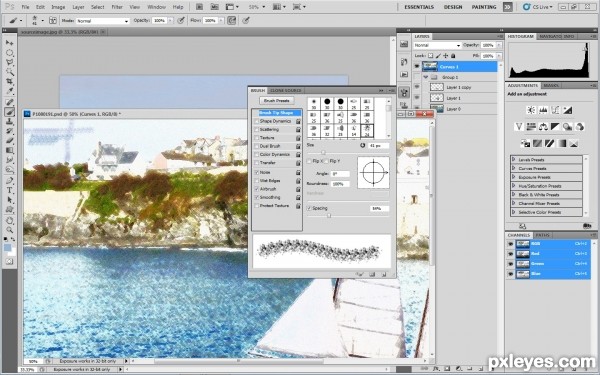Switch to the Clone Source tab
This screenshot has width=600, height=375.
point(285,91)
